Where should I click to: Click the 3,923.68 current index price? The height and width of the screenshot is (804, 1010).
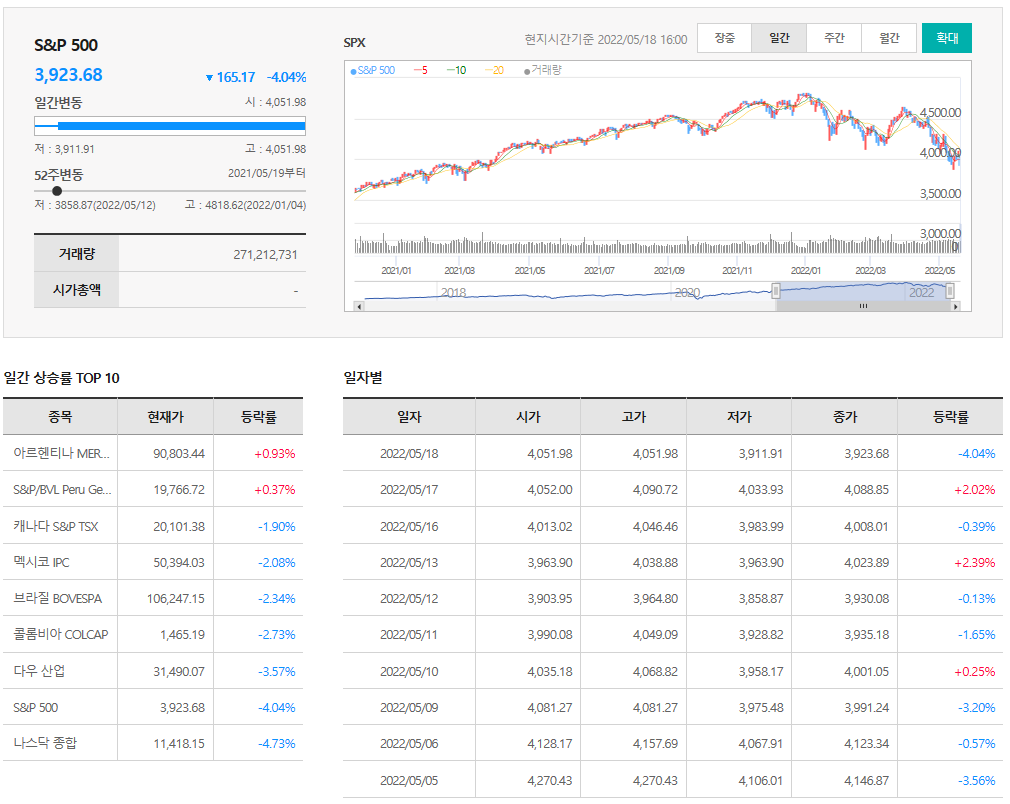(x=68, y=75)
